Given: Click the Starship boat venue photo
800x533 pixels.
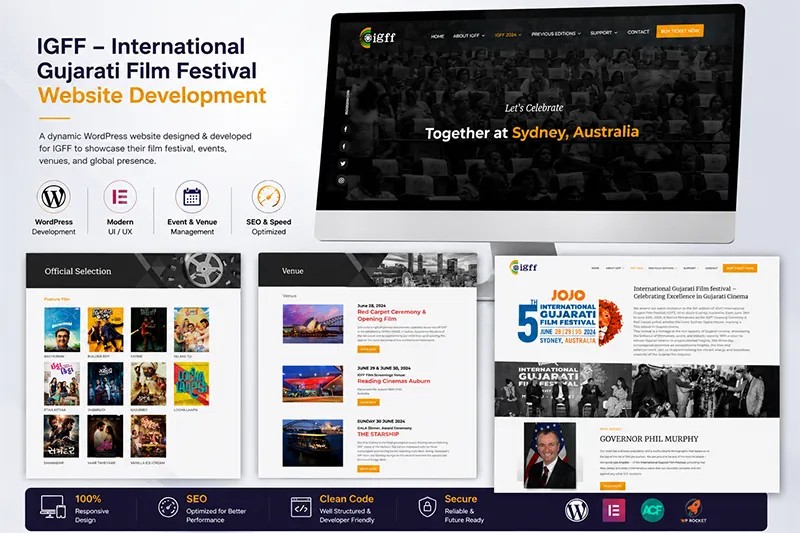Looking at the screenshot, I should [x=313, y=443].
